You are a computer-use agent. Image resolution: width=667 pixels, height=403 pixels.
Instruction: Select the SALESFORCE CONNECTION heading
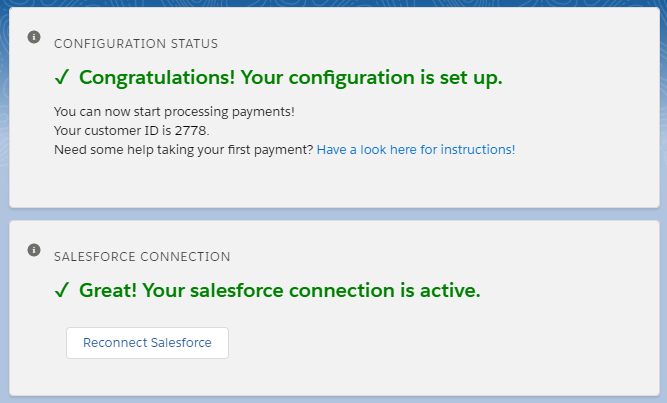[x=142, y=257]
